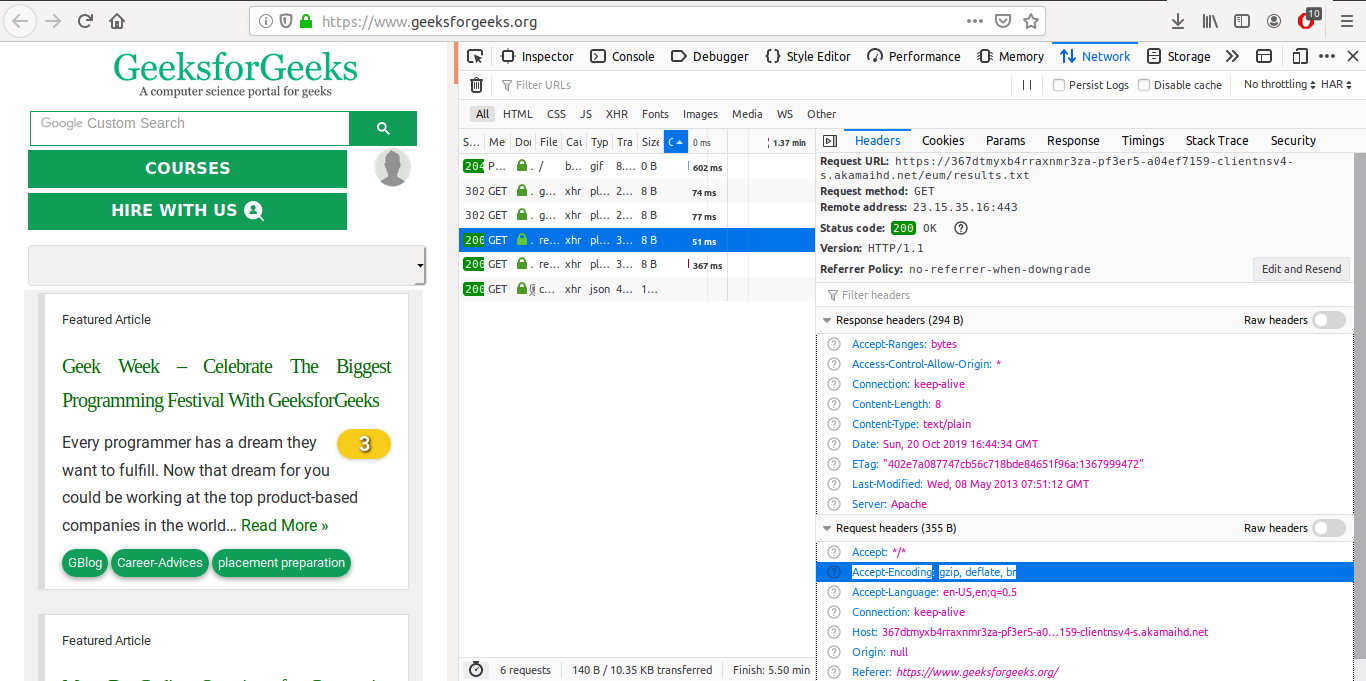The width and height of the screenshot is (1366, 681).
Task: Check the Disable cache option
Action: [1144, 85]
